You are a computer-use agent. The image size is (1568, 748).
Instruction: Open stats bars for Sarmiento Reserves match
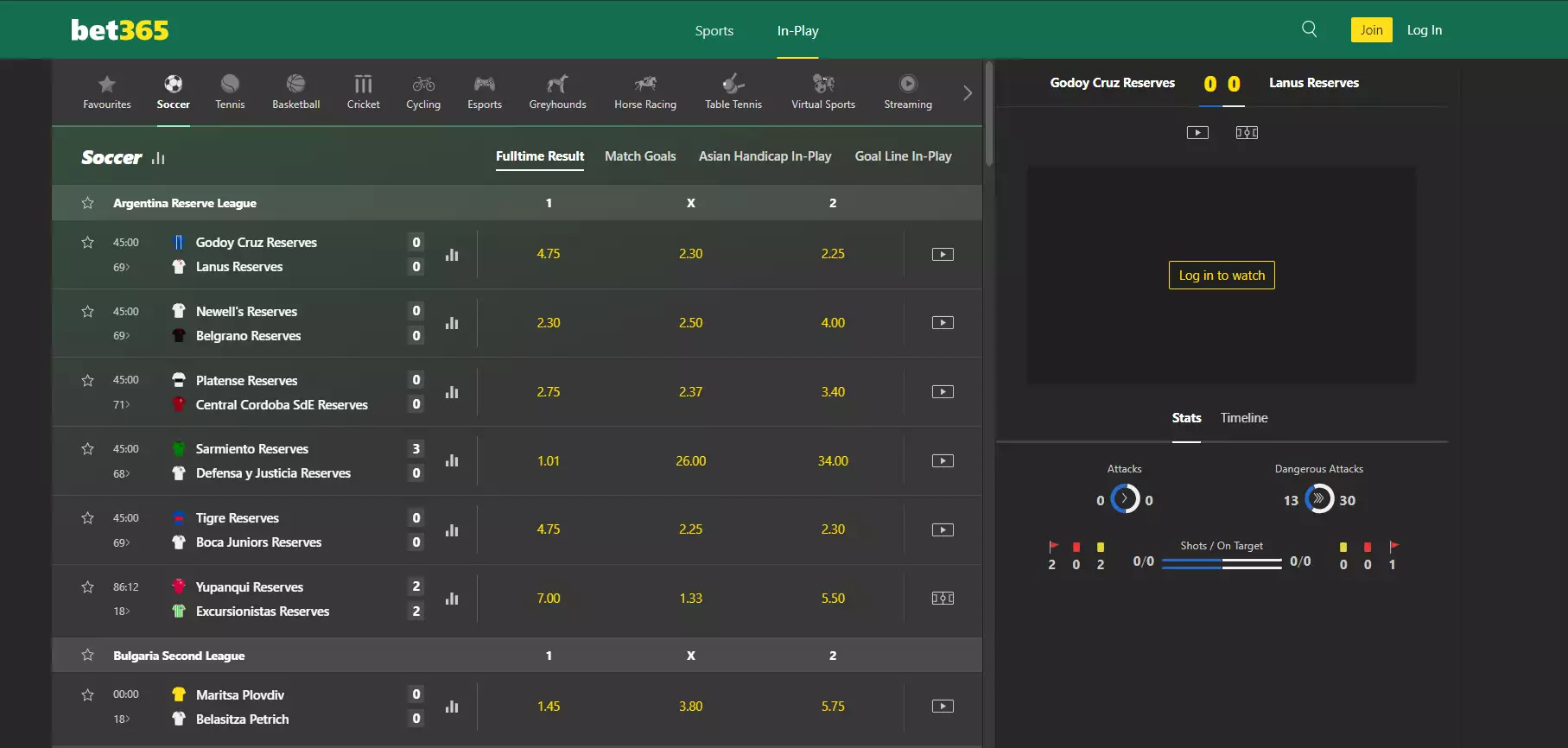452,461
